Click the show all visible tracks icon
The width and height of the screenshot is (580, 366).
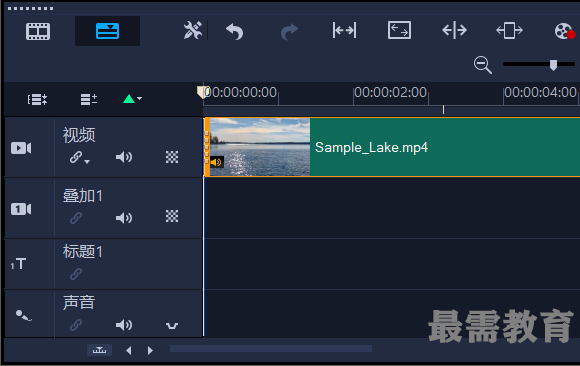(37, 100)
